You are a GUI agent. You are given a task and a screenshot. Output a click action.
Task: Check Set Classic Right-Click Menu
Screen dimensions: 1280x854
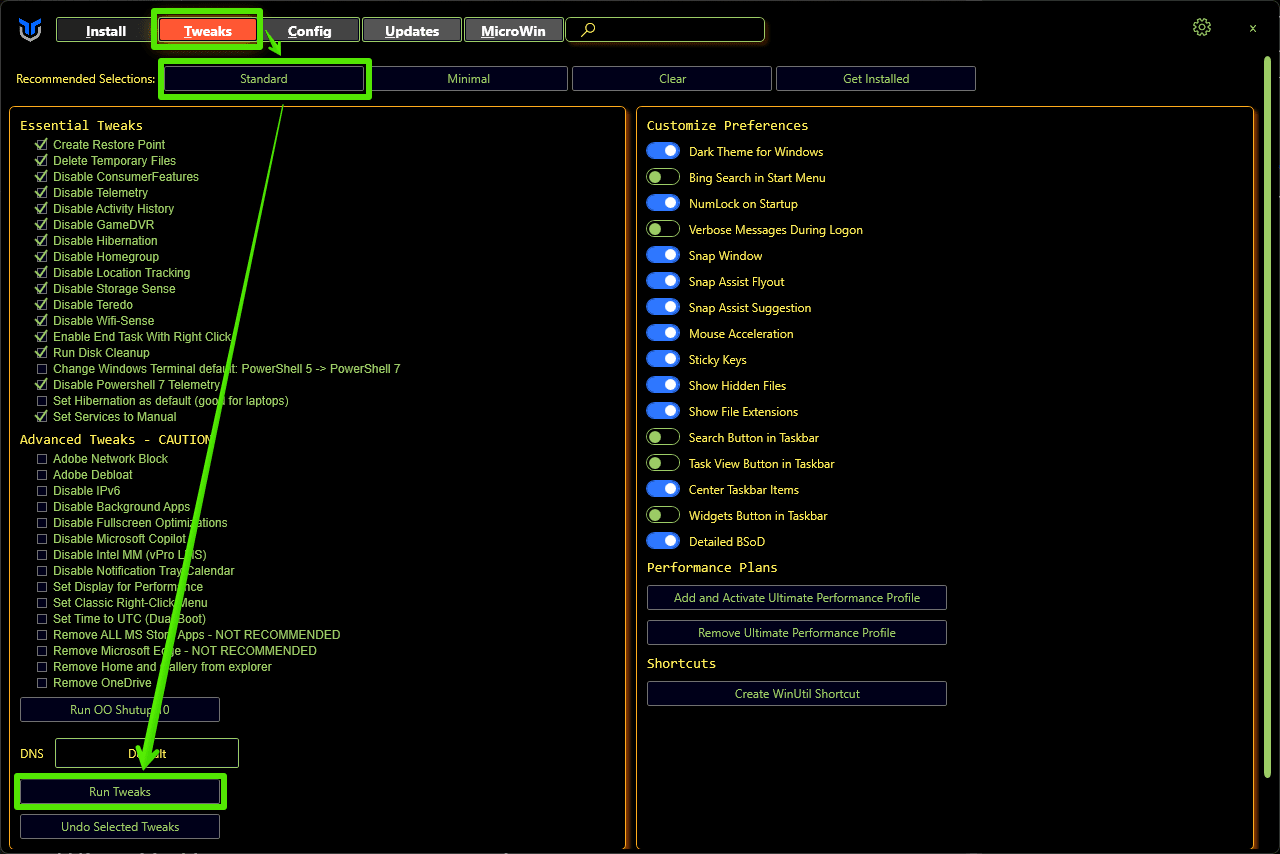pyautogui.click(x=42, y=603)
